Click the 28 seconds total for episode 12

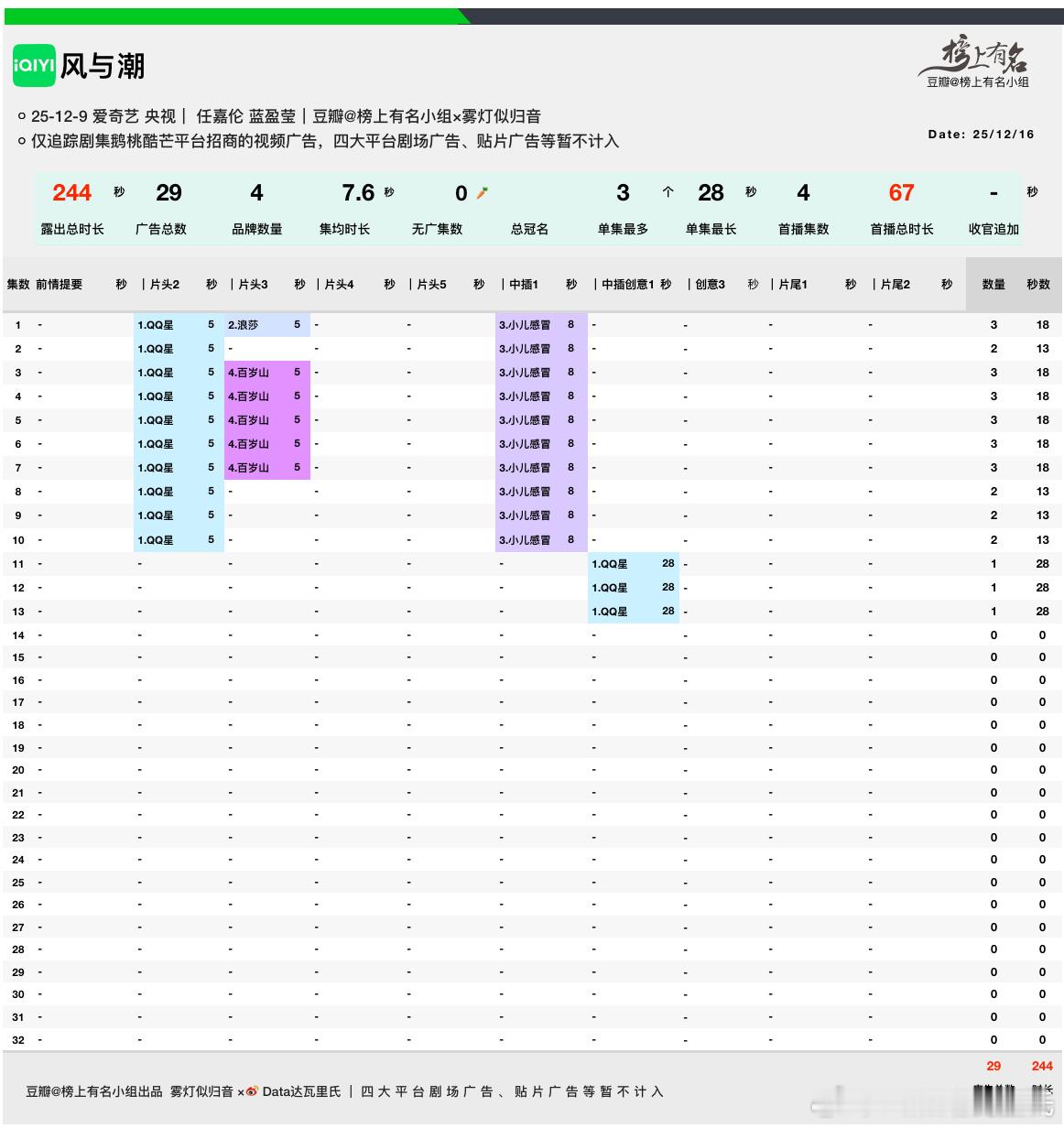[x=1042, y=588]
